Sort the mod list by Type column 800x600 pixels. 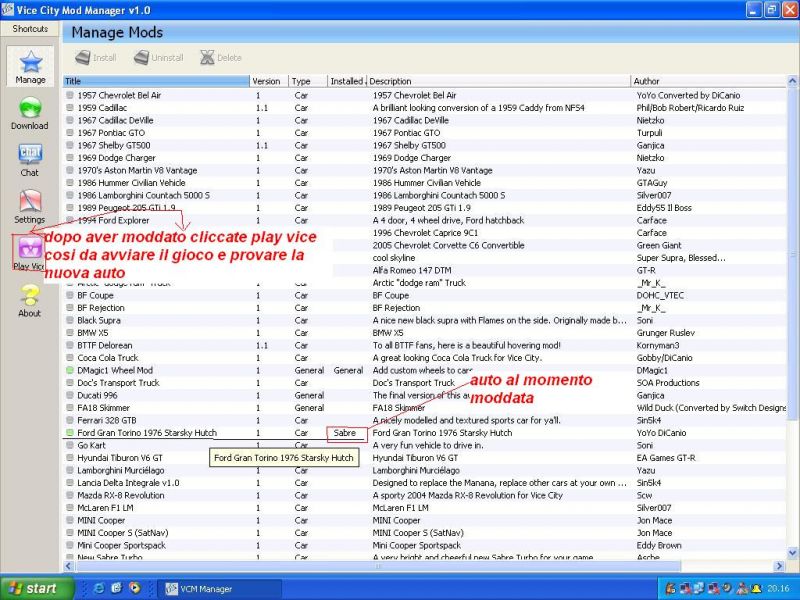click(308, 81)
